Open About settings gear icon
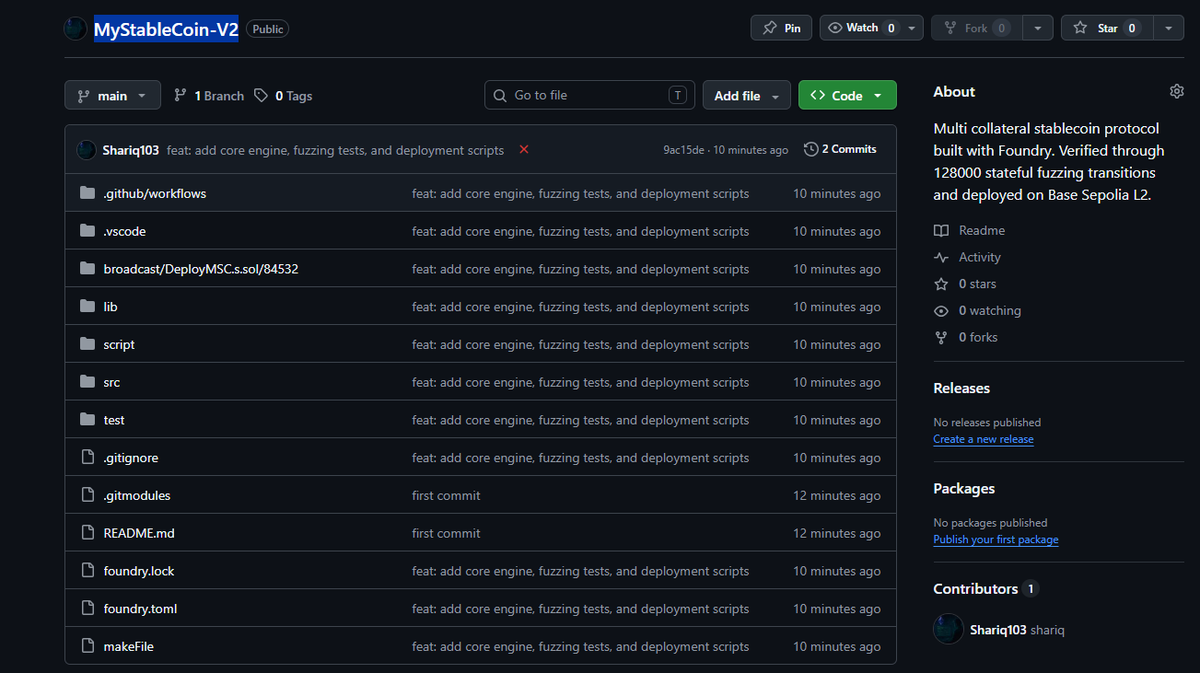This screenshot has height=673, width=1200. click(x=1177, y=91)
